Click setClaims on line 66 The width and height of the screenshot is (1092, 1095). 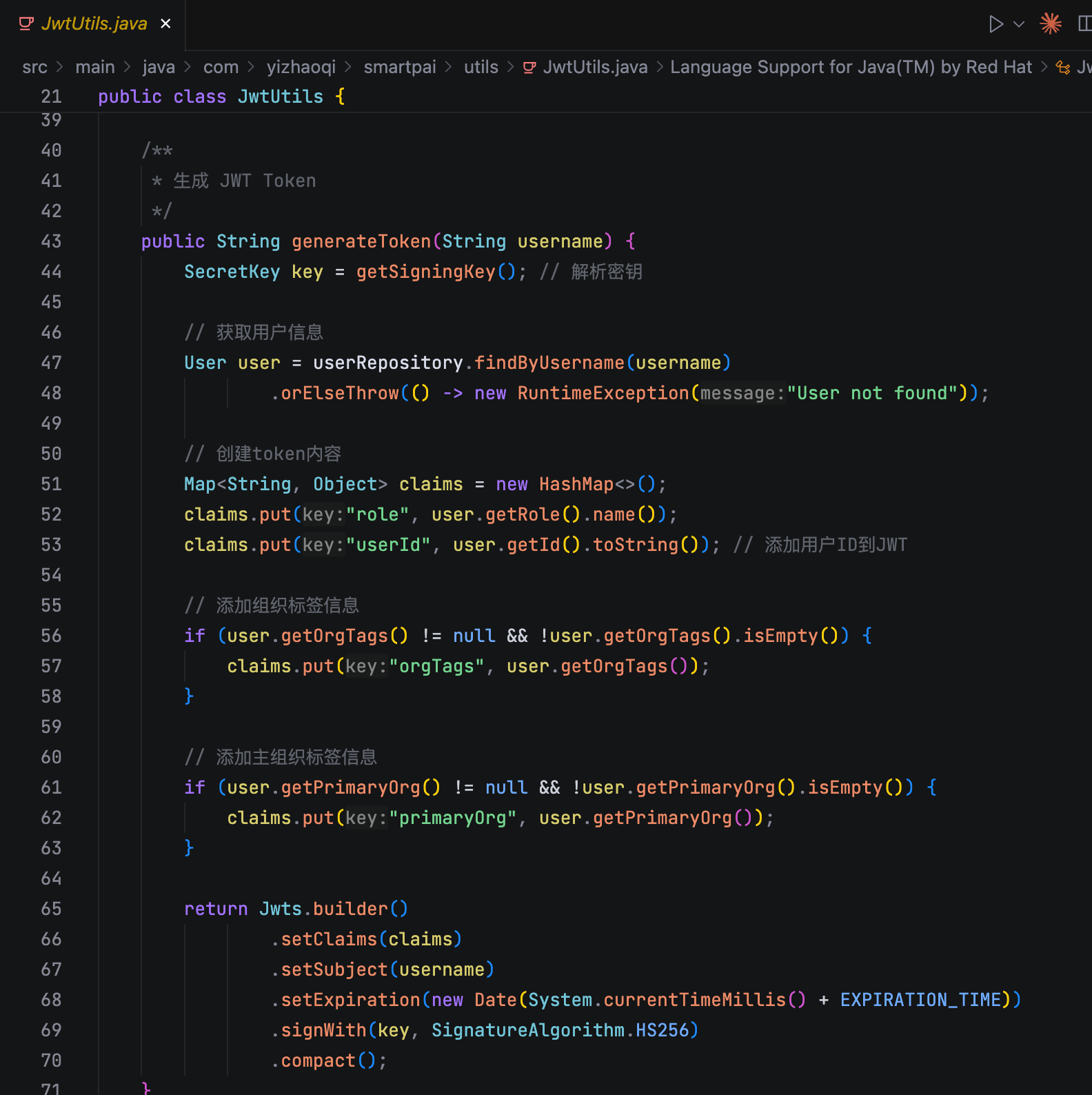click(329, 939)
